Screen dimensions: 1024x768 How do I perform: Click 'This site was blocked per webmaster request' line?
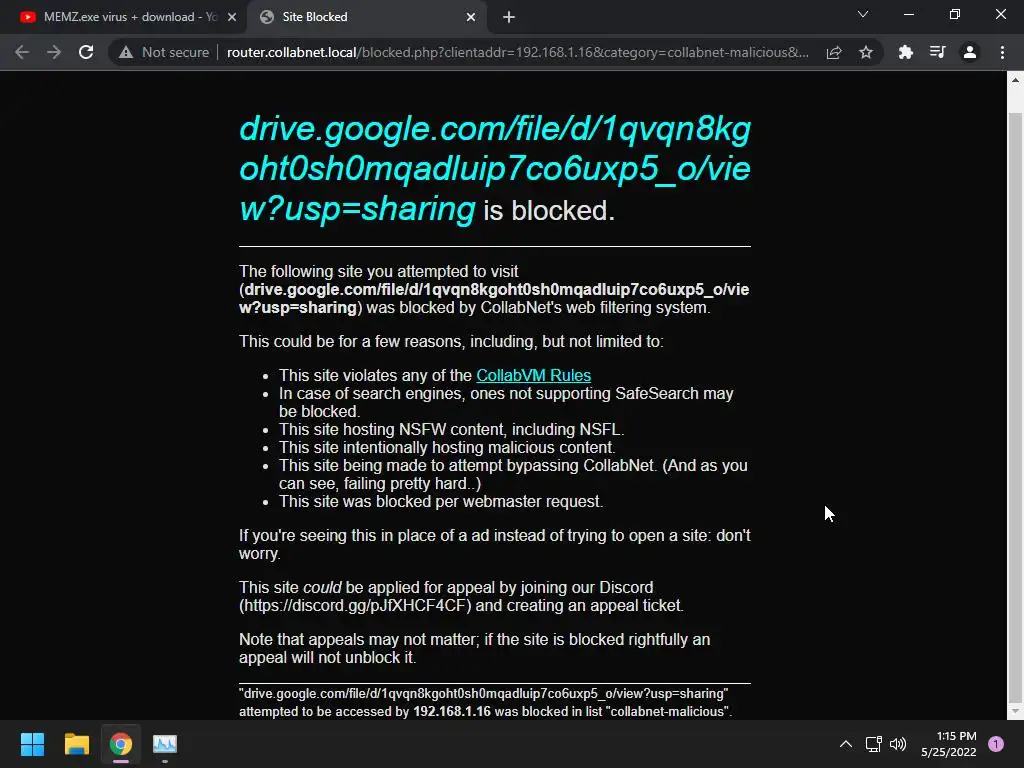pos(441,502)
